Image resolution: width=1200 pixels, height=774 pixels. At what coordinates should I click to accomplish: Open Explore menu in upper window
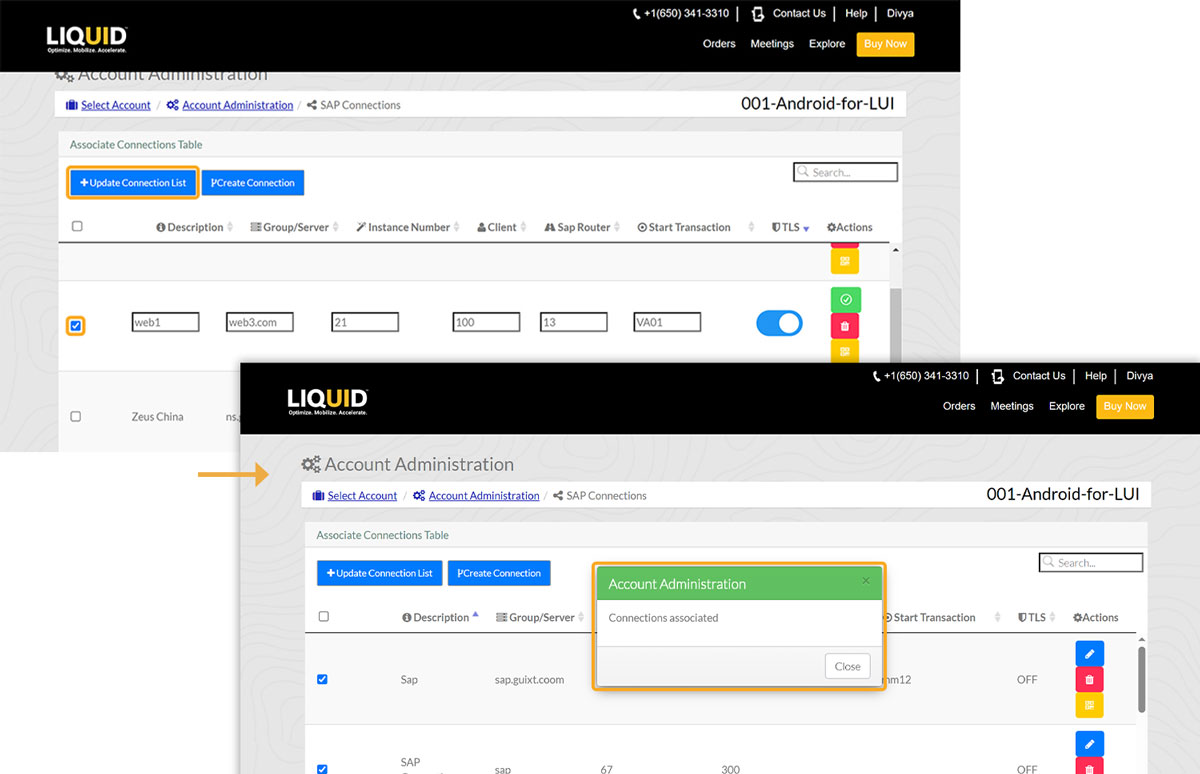pyautogui.click(x=827, y=44)
